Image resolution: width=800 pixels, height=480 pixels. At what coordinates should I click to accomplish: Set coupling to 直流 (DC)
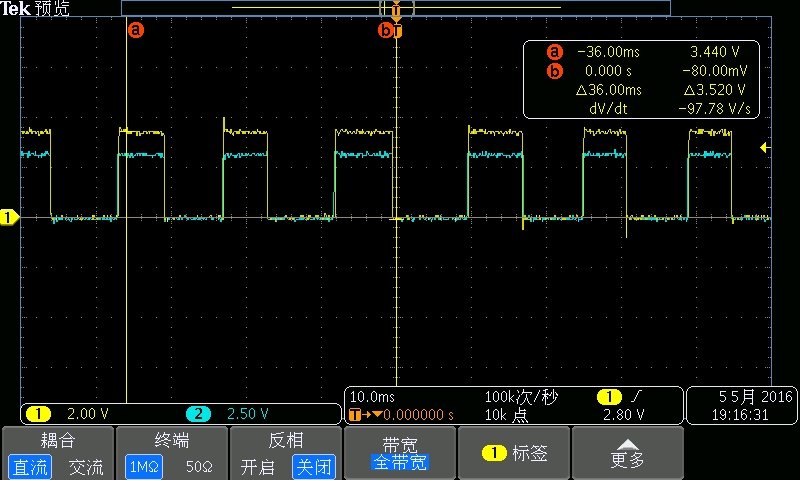click(x=30, y=467)
